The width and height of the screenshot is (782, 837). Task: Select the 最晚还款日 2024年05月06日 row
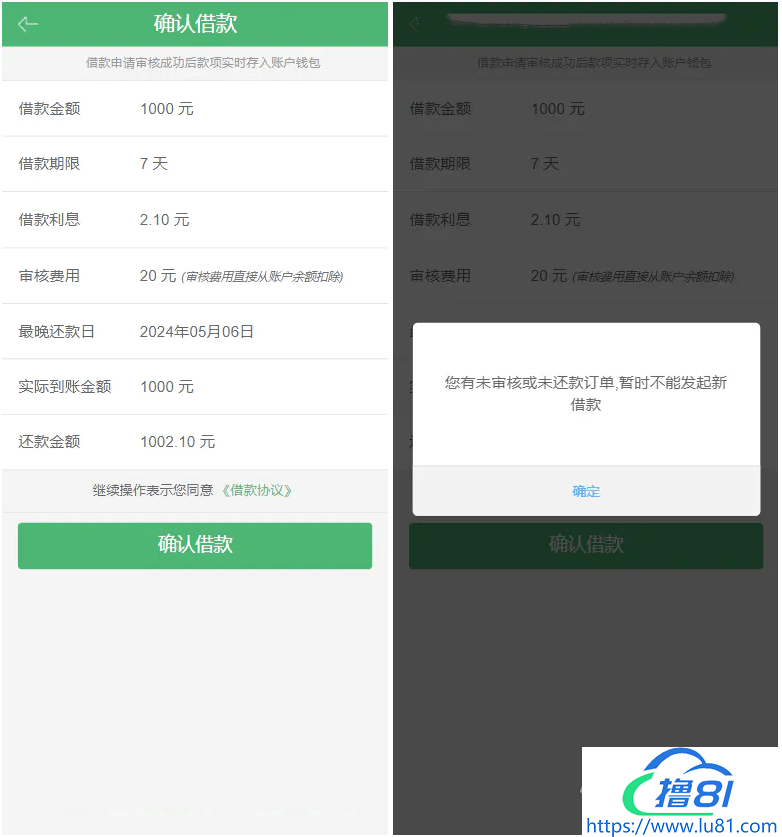195,331
